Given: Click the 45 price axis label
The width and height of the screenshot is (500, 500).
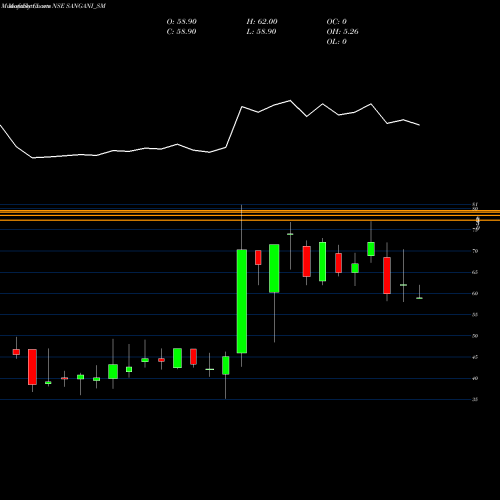Looking at the screenshot, I should click(475, 357).
